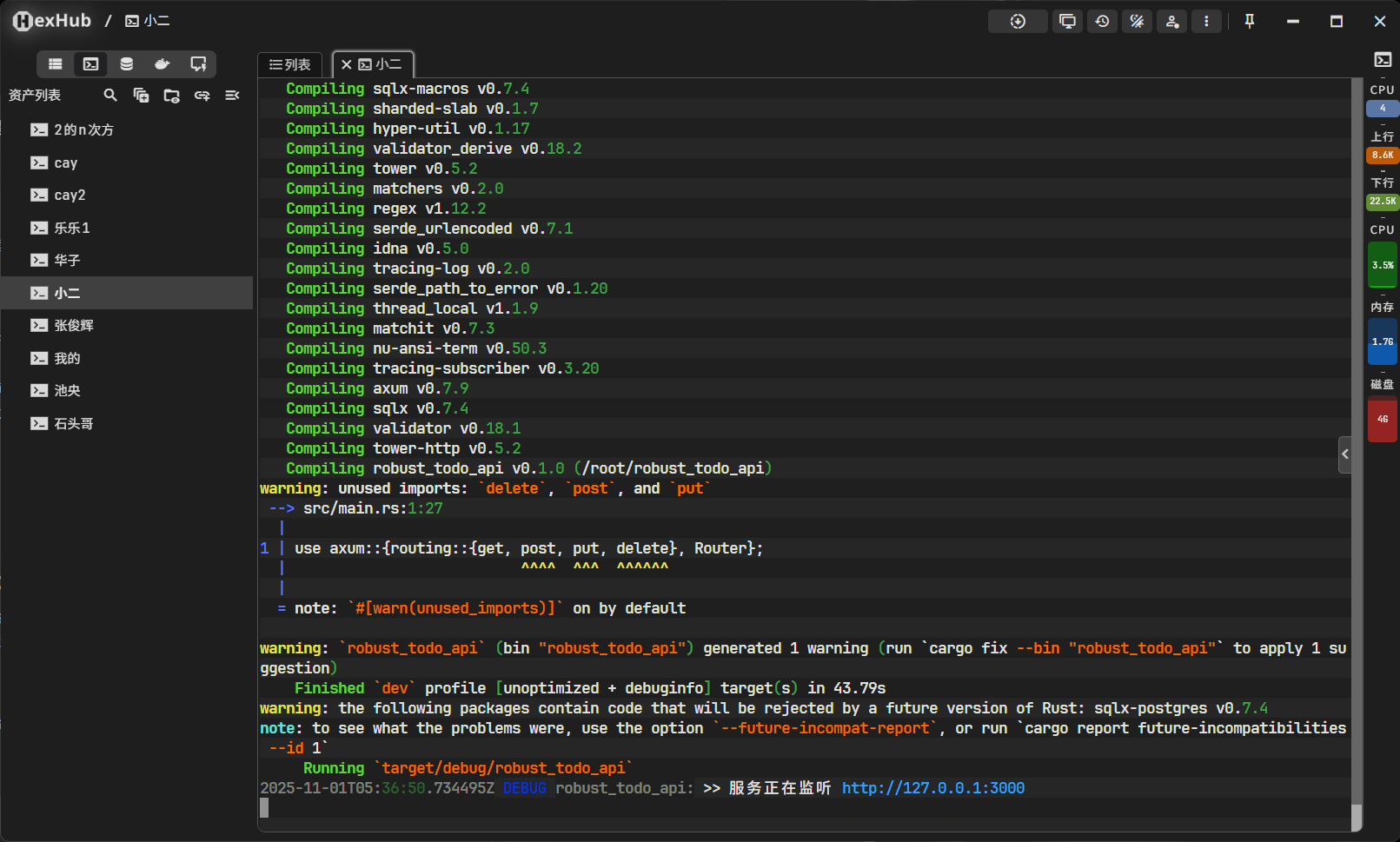This screenshot has height=842, width=1400.
Task: Open the history clock icon
Action: [x=1102, y=22]
